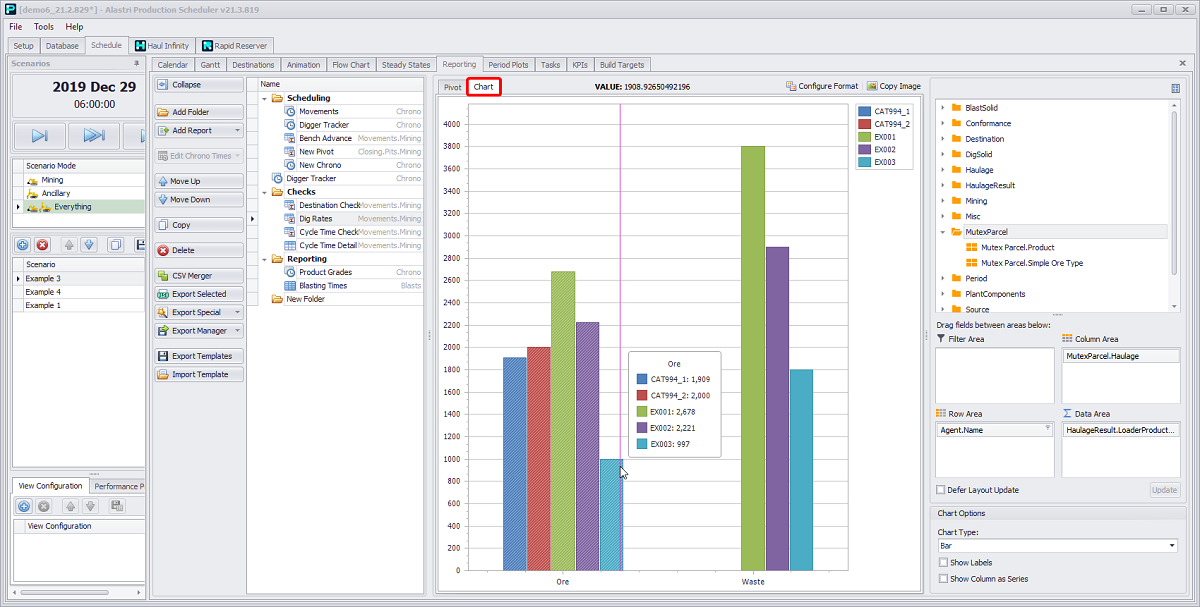Image resolution: width=1200 pixels, height=607 pixels.
Task: Click the field list layout icon
Action: (1175, 88)
